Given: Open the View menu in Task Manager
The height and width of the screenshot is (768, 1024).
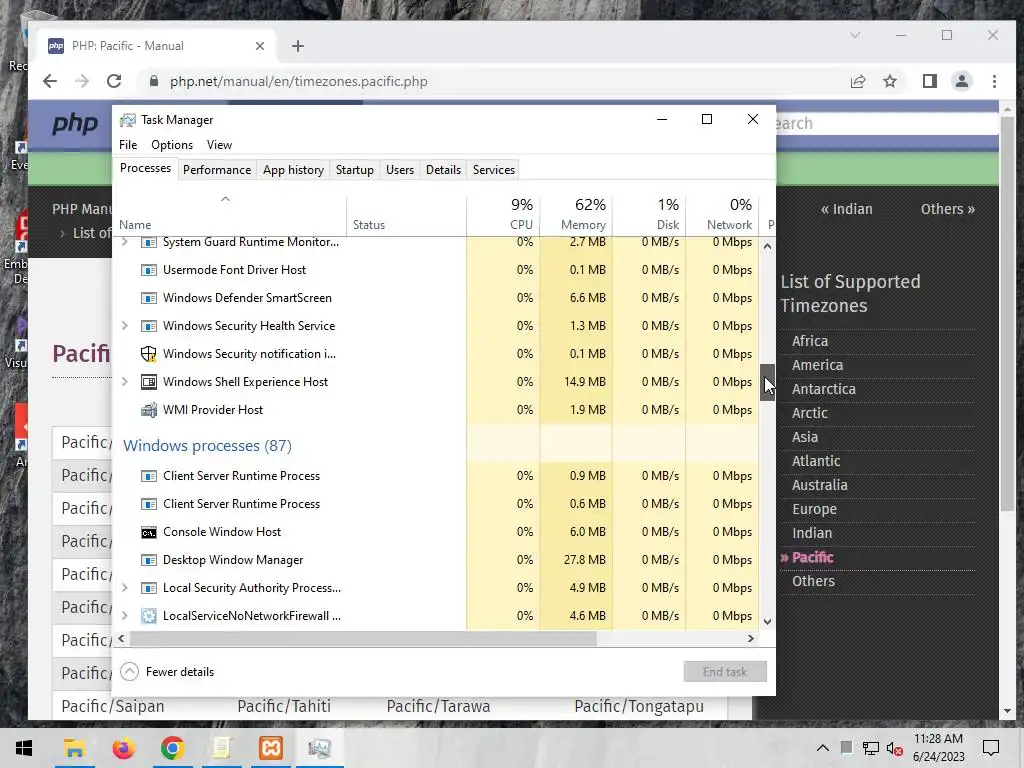Looking at the screenshot, I should coord(219,145).
